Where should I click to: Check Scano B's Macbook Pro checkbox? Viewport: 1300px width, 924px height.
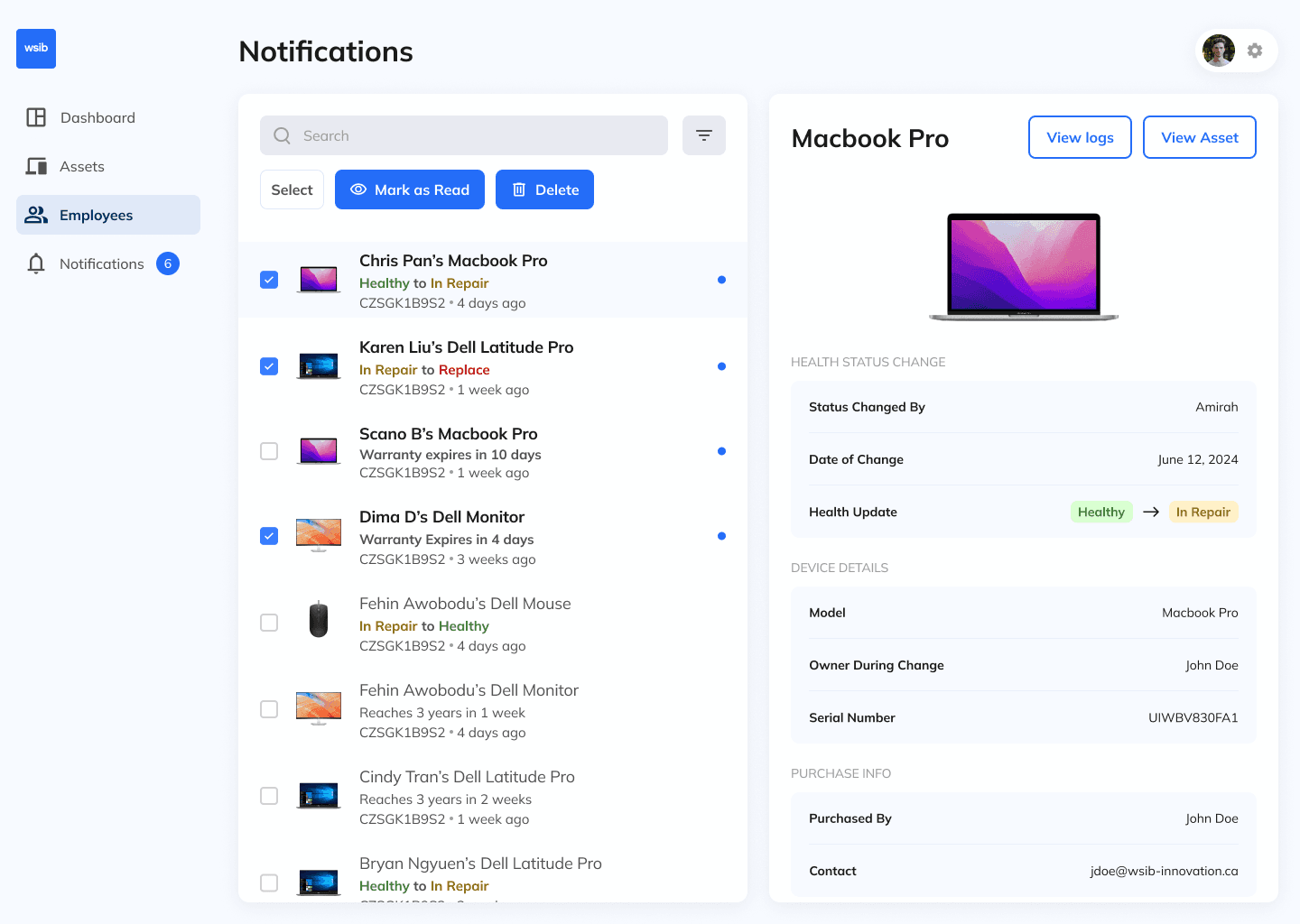[269, 451]
